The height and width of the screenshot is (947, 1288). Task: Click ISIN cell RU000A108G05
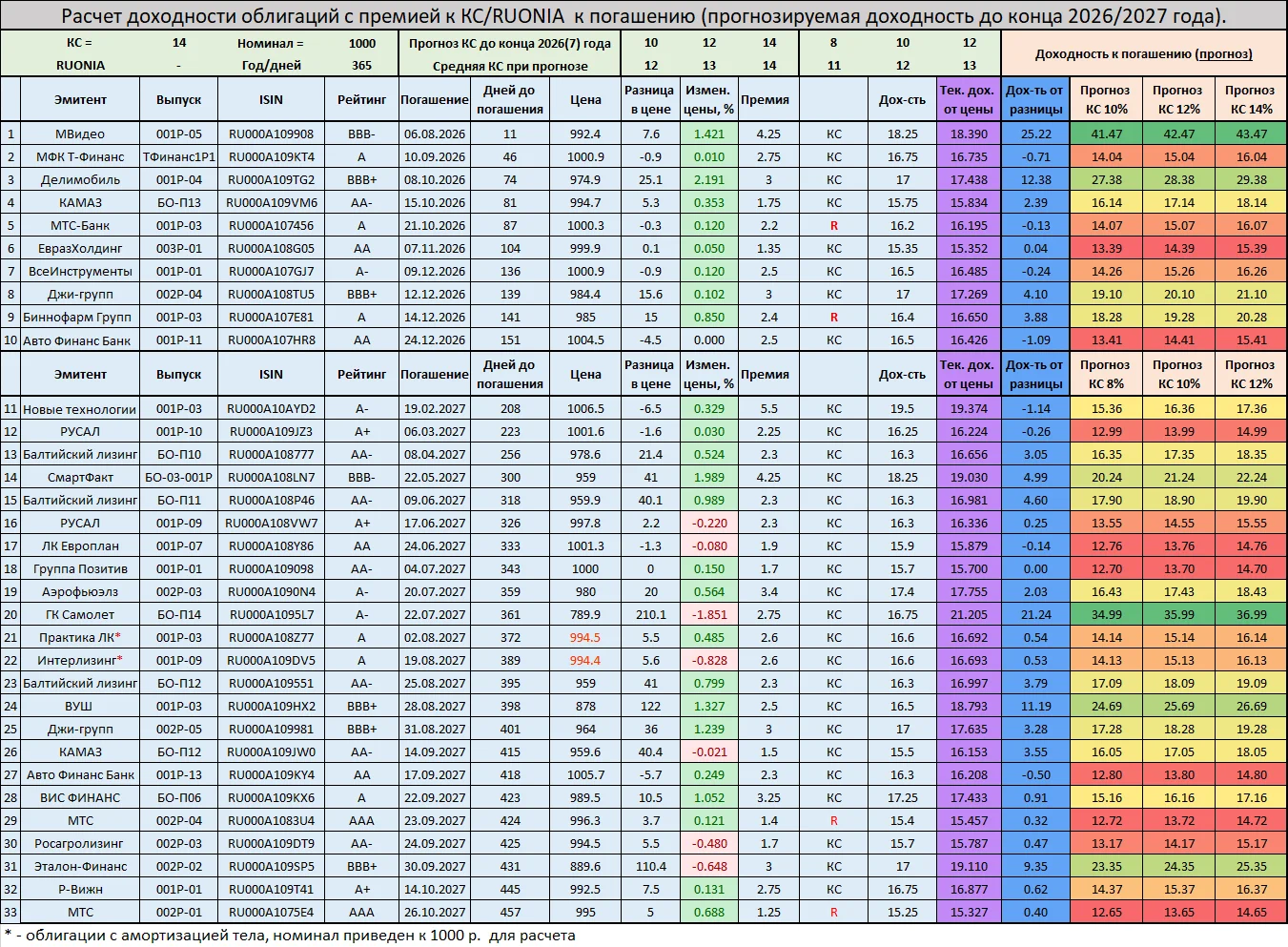click(271, 249)
